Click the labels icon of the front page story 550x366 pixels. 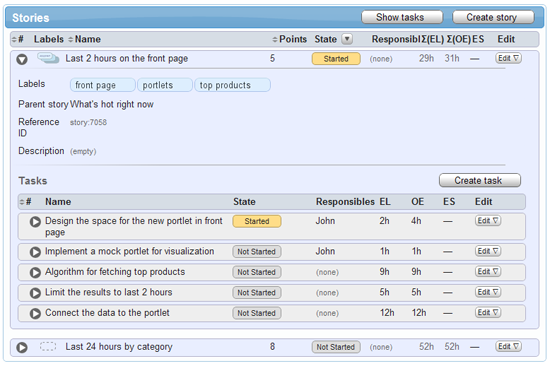(x=48, y=58)
